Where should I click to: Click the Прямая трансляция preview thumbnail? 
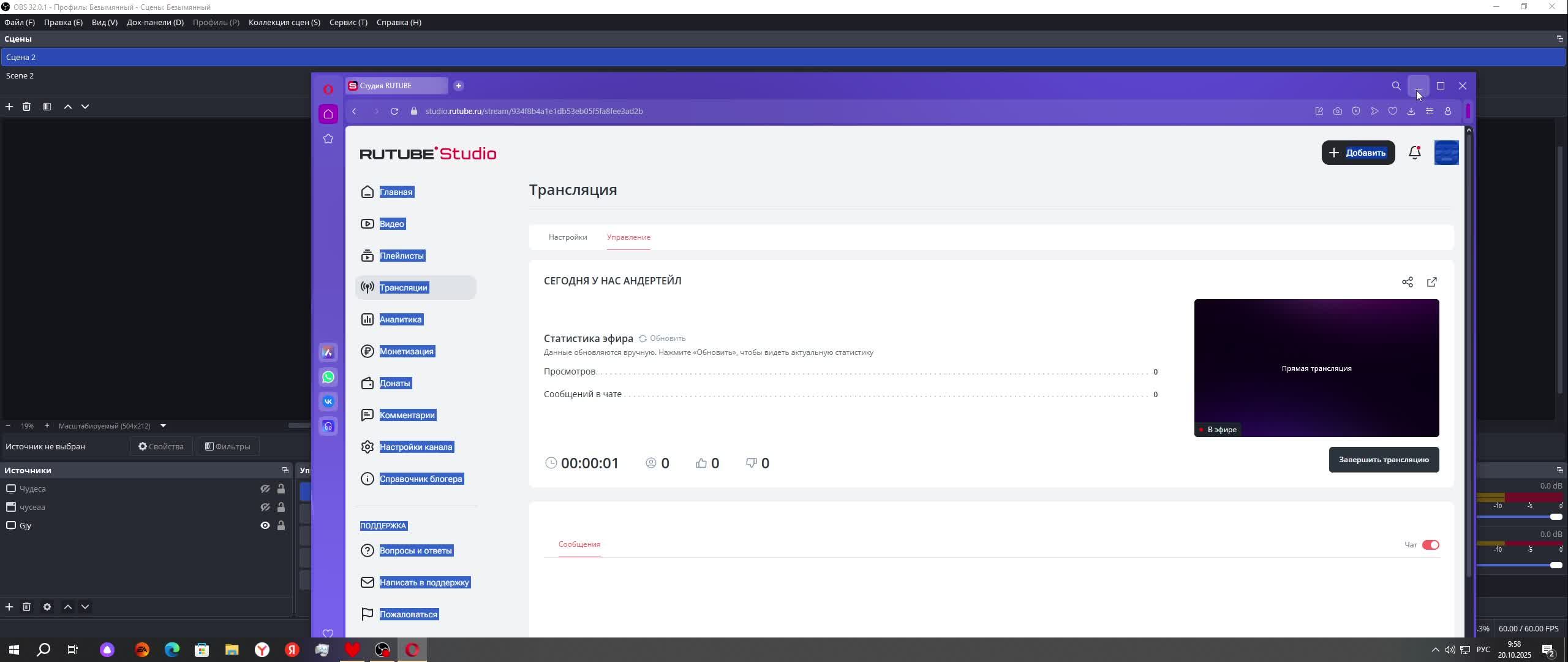(1316, 368)
